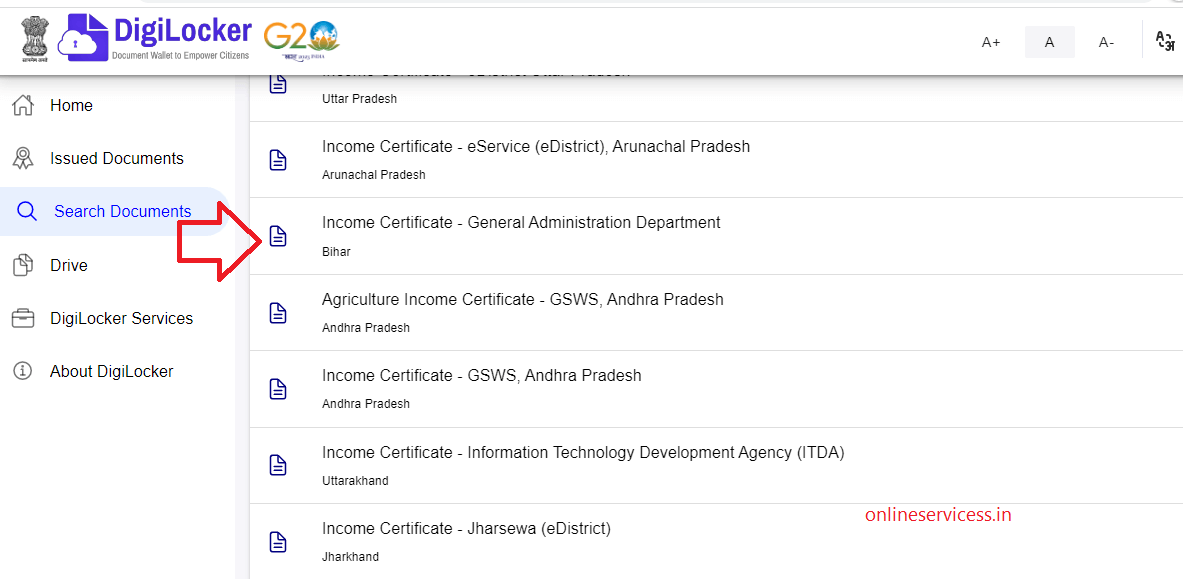Click A+ to increase font size
The image size is (1183, 579).
click(x=990, y=42)
